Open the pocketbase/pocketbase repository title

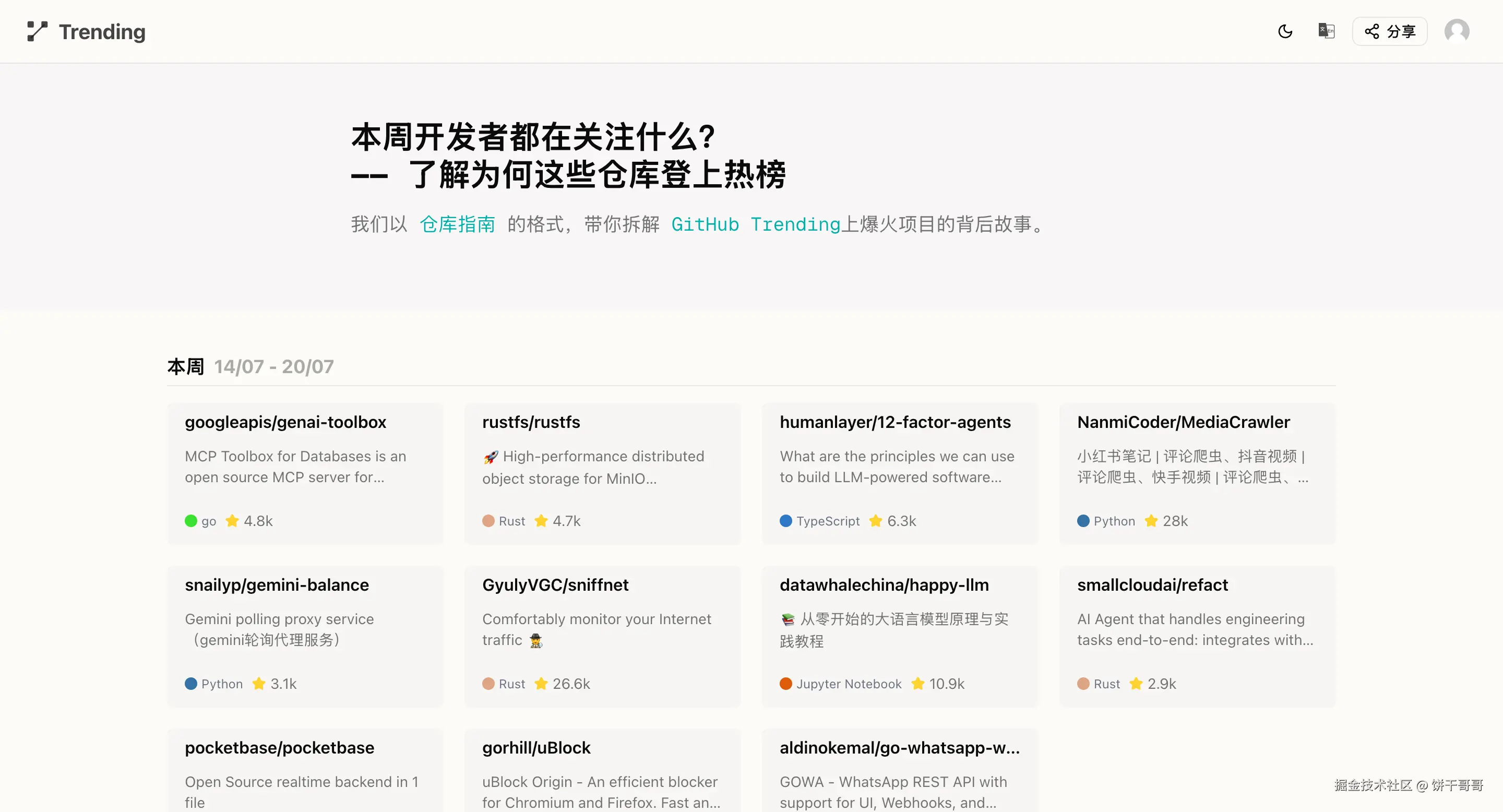click(x=280, y=747)
